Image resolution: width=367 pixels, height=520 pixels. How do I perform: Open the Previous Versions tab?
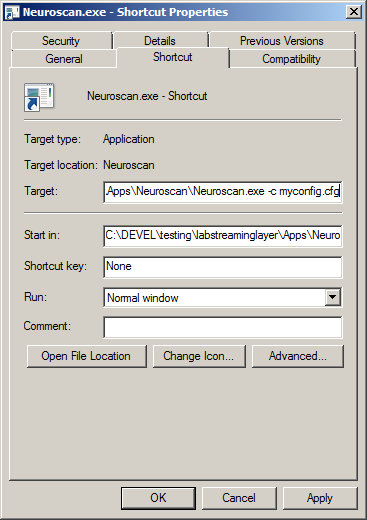[282, 41]
